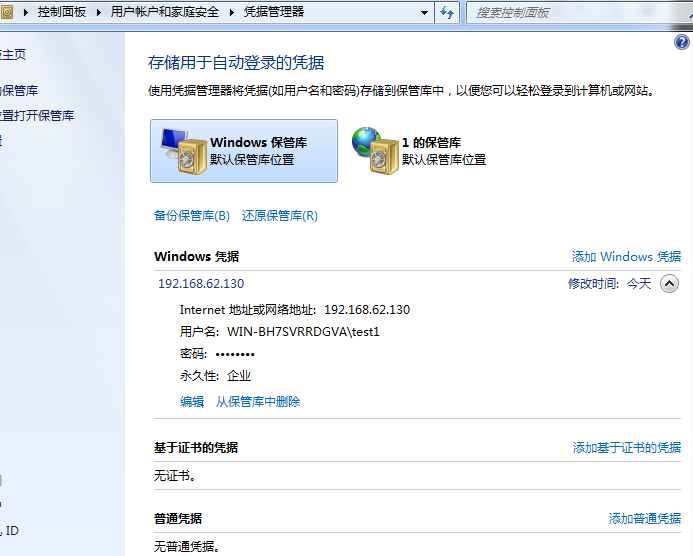Click the 无普通凭据。 text
The image size is (693, 556).
click(x=187, y=547)
